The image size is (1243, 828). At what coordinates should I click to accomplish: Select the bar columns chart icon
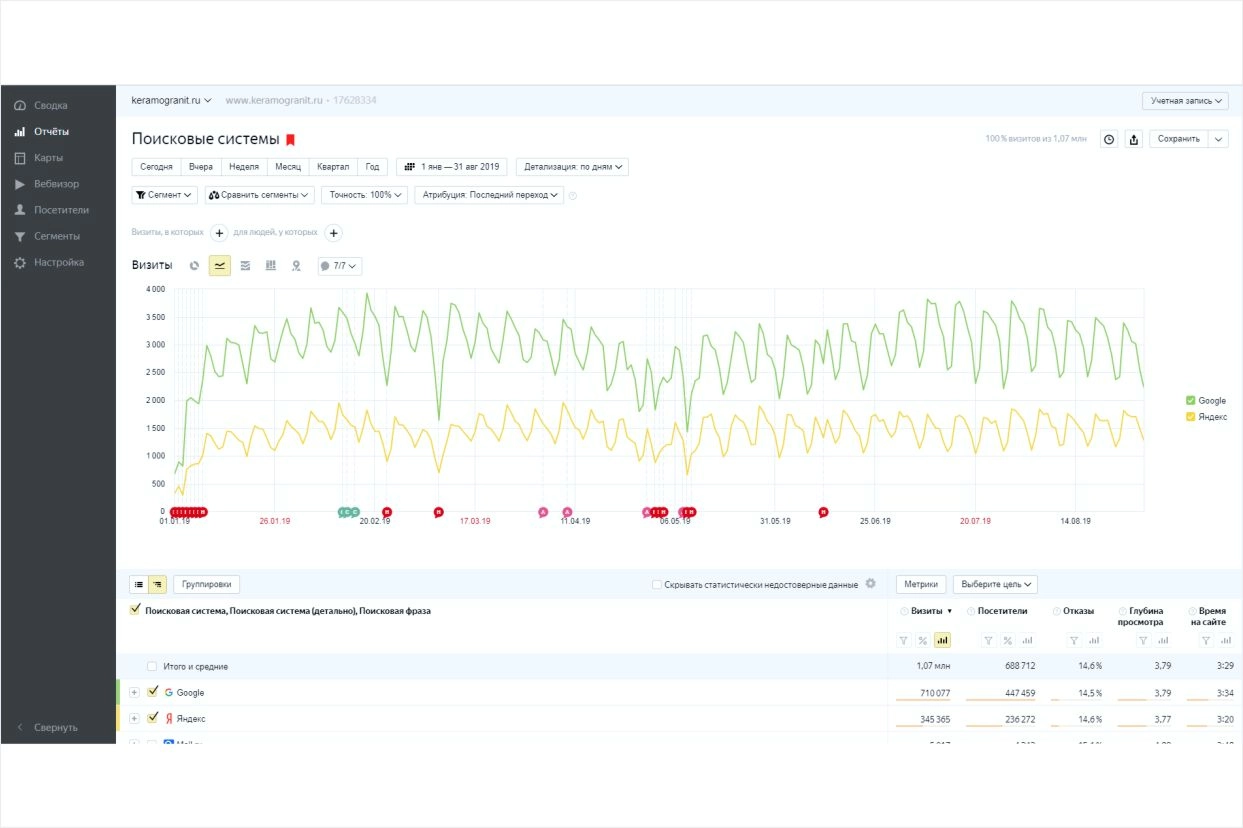[270, 266]
